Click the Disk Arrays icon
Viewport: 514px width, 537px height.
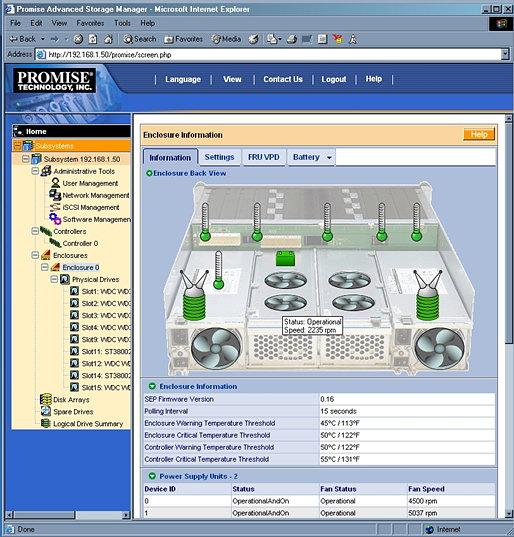[46, 399]
